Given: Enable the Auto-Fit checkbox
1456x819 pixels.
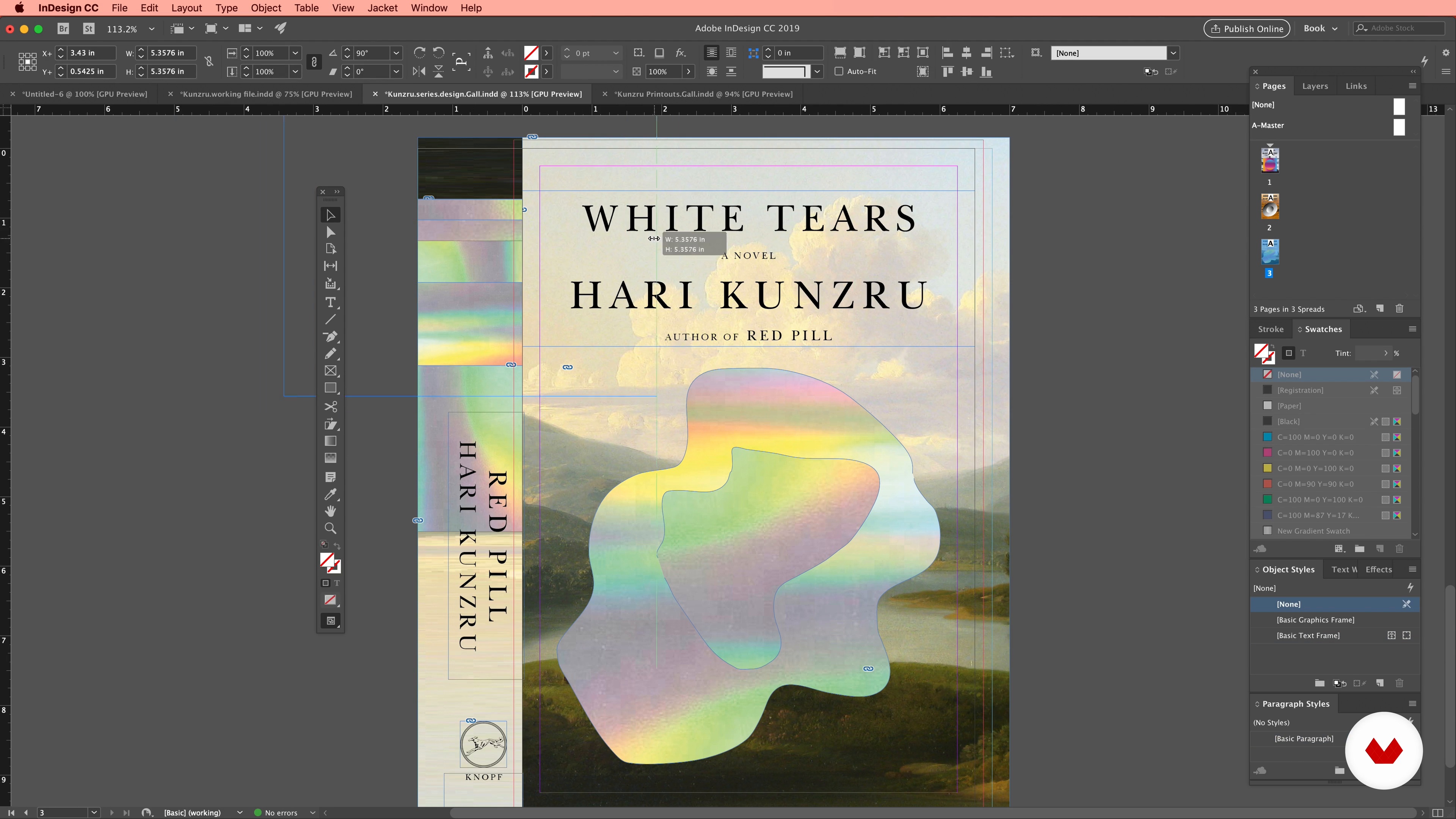Looking at the screenshot, I should tap(839, 71).
